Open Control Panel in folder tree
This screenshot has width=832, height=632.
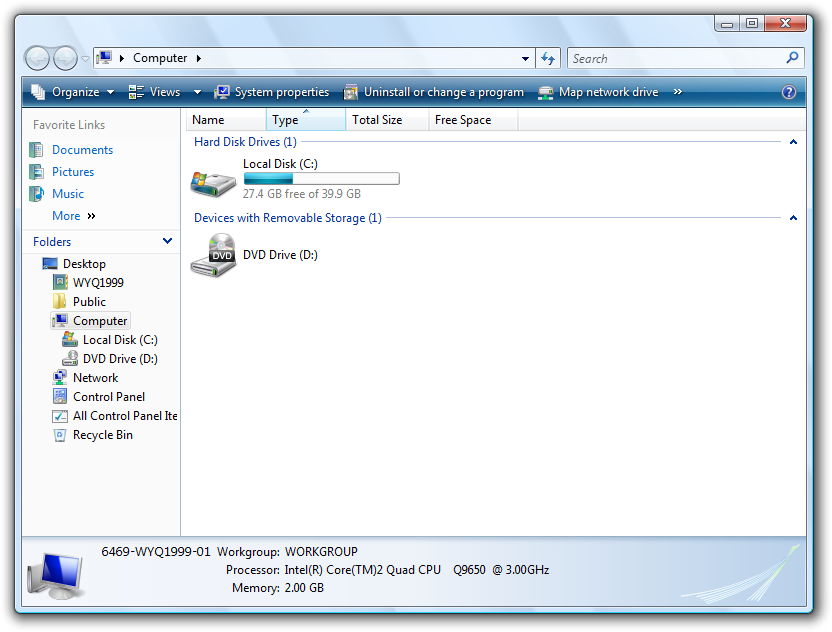pyautogui.click(x=108, y=397)
